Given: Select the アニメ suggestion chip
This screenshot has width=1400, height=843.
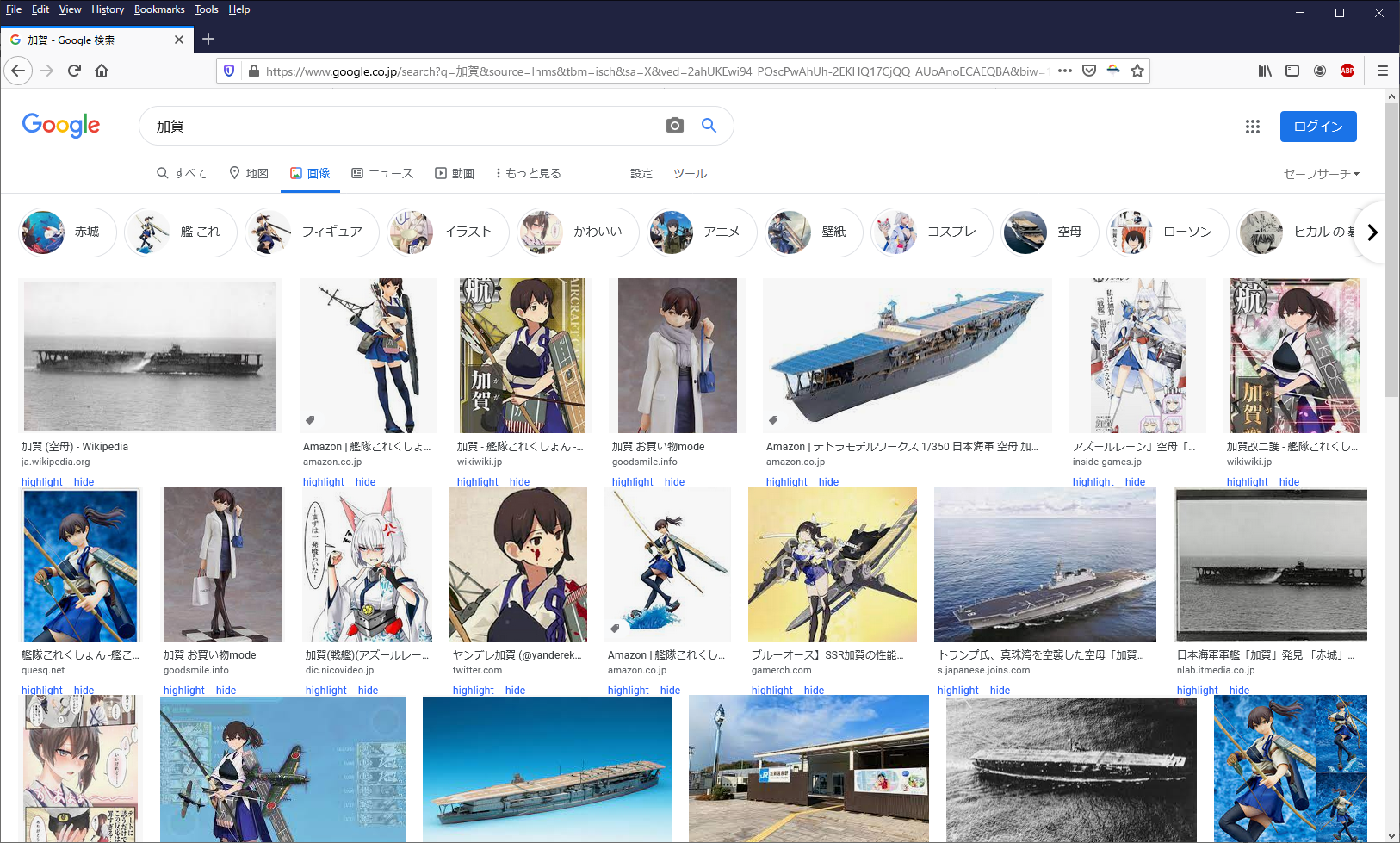Looking at the screenshot, I should 702,232.
